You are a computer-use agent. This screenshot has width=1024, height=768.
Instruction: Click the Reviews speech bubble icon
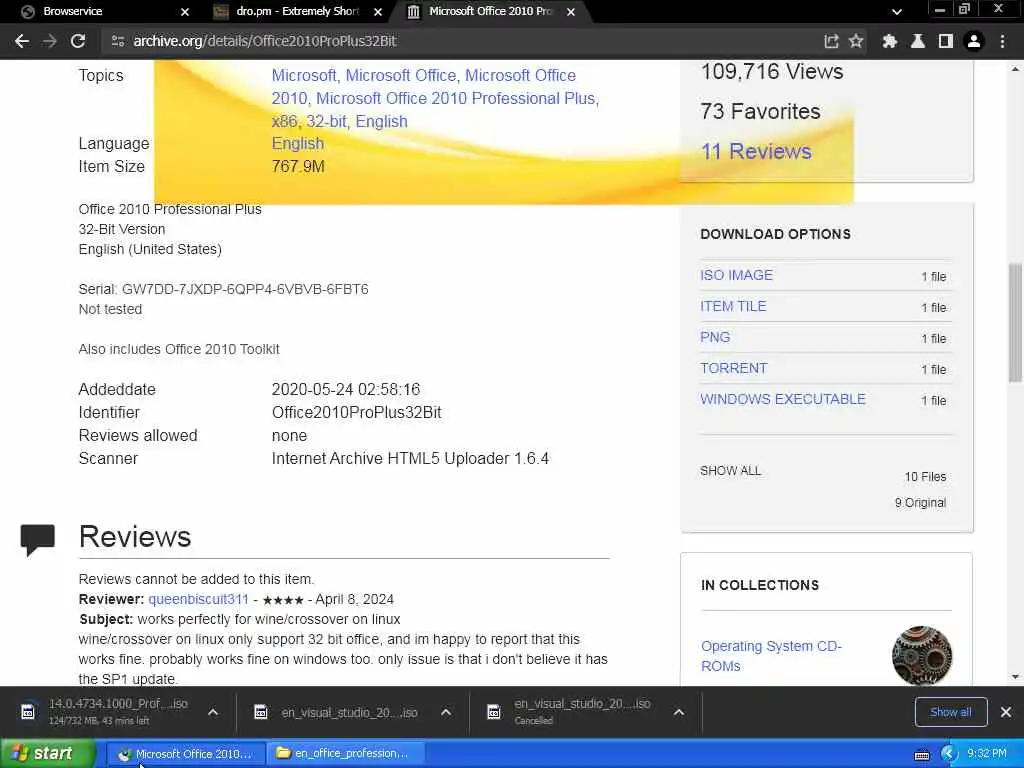pyautogui.click(x=37, y=539)
